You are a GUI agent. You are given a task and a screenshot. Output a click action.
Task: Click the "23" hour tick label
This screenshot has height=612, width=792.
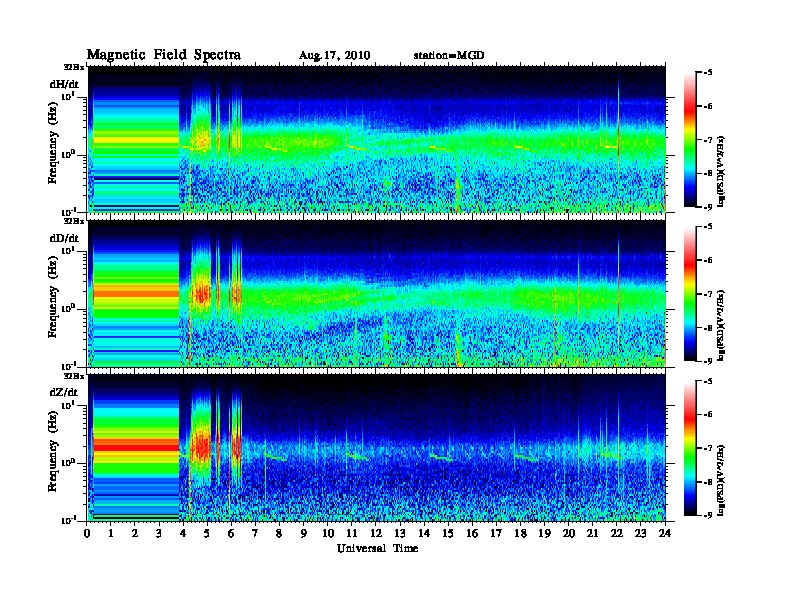point(640,534)
